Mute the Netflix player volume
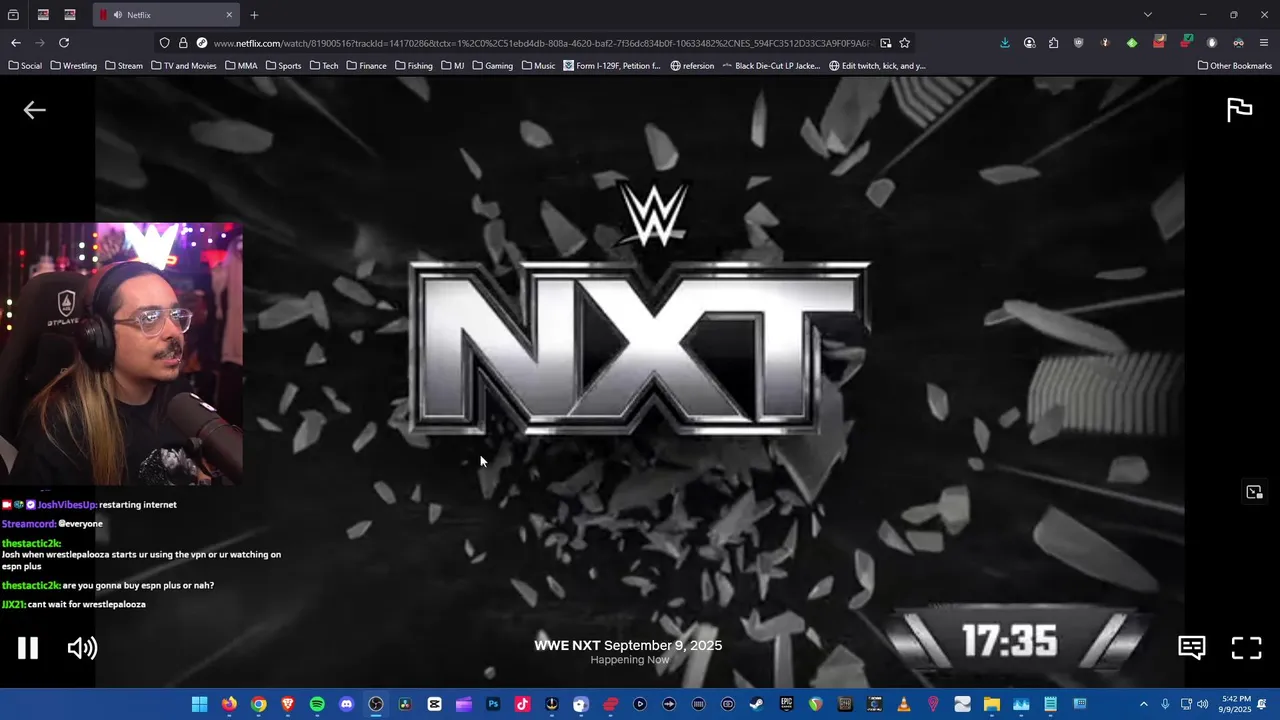The width and height of the screenshot is (1280, 720). [x=82, y=648]
